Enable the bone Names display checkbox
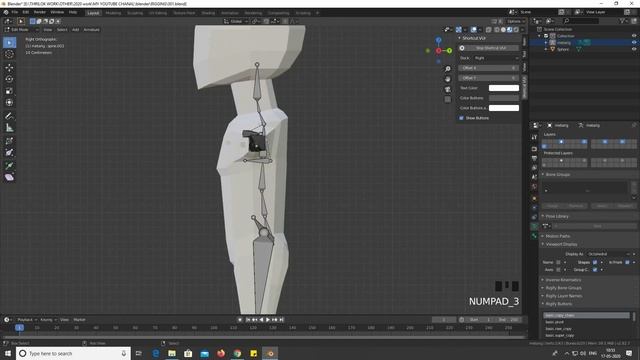This screenshot has width=640, height=360. click(558, 262)
